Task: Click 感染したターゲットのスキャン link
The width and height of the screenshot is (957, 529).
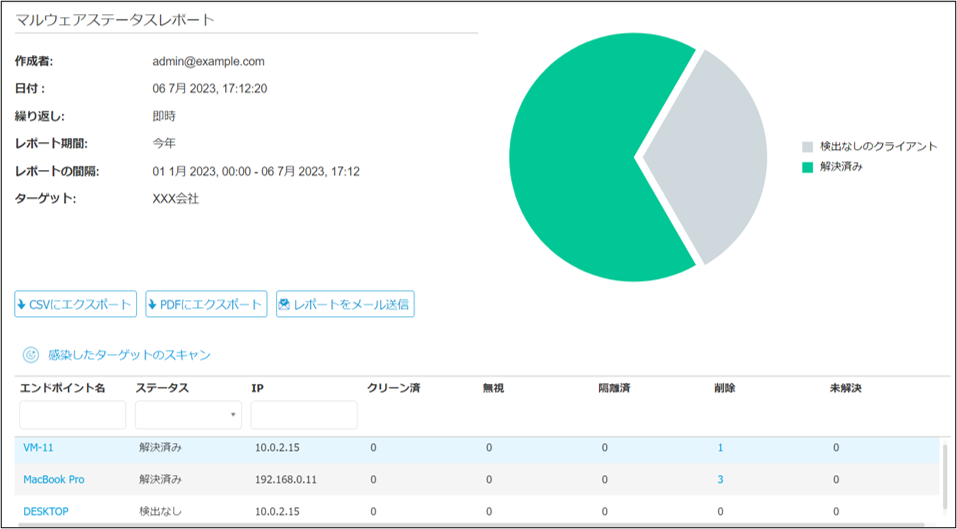Action: (x=129, y=355)
